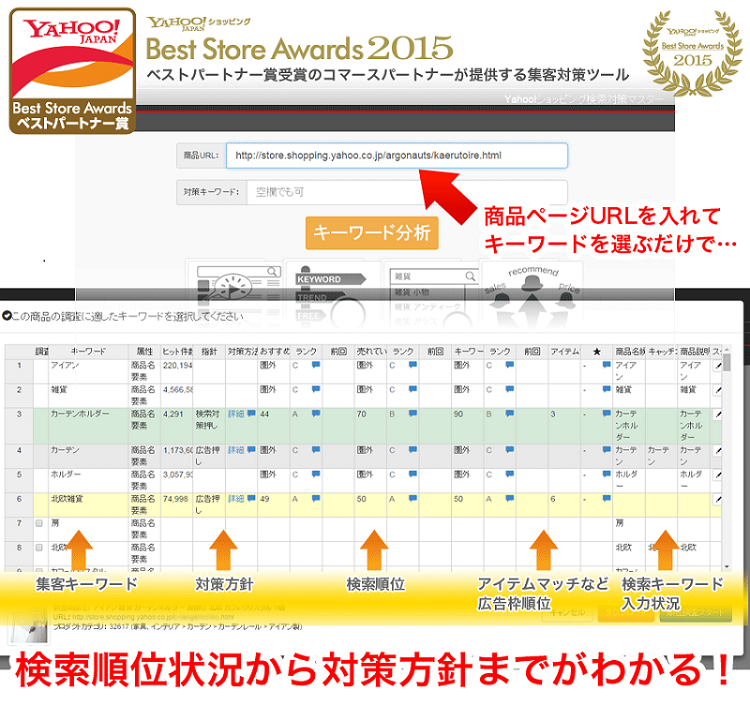The height and width of the screenshot is (705, 750).
Task: Select the アイアン keyword cell in row 1
Action: (88, 371)
